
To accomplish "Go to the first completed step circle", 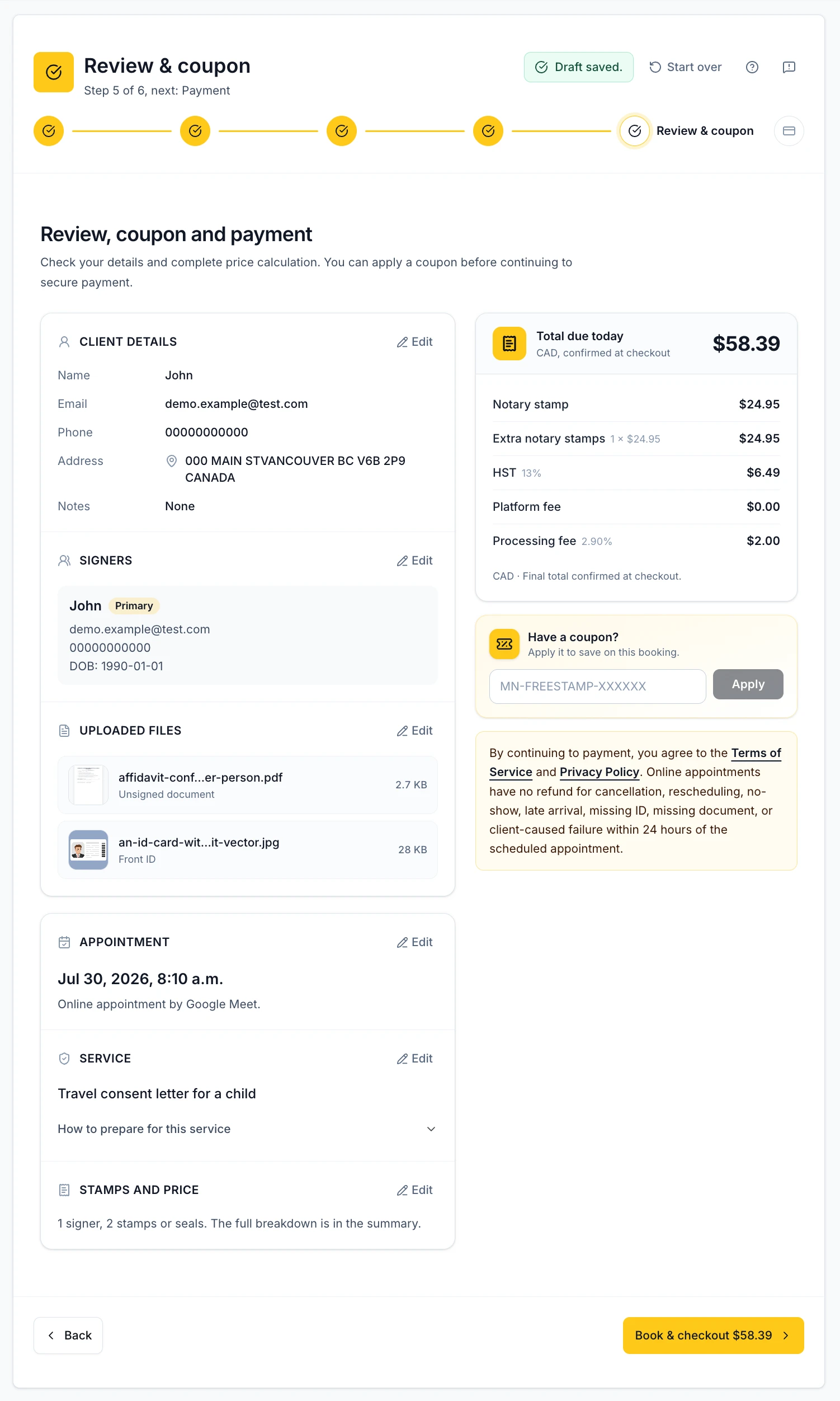I will (x=49, y=131).
